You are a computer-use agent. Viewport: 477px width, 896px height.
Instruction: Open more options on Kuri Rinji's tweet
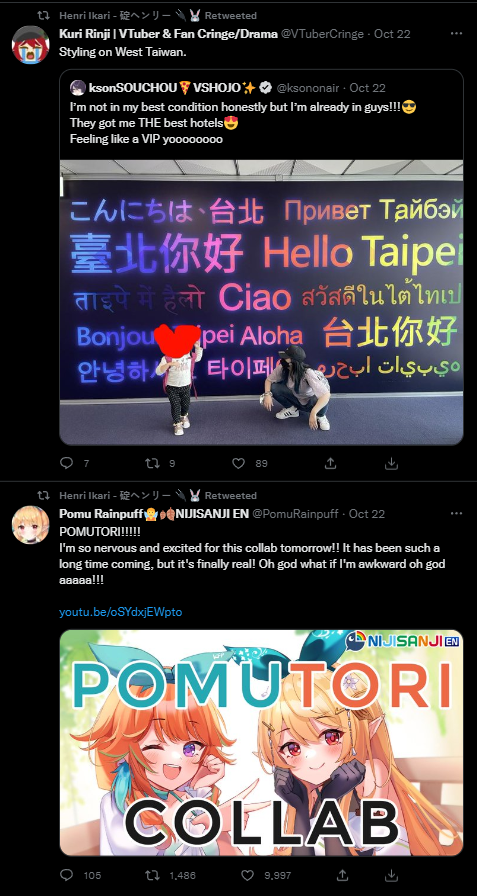point(456,34)
